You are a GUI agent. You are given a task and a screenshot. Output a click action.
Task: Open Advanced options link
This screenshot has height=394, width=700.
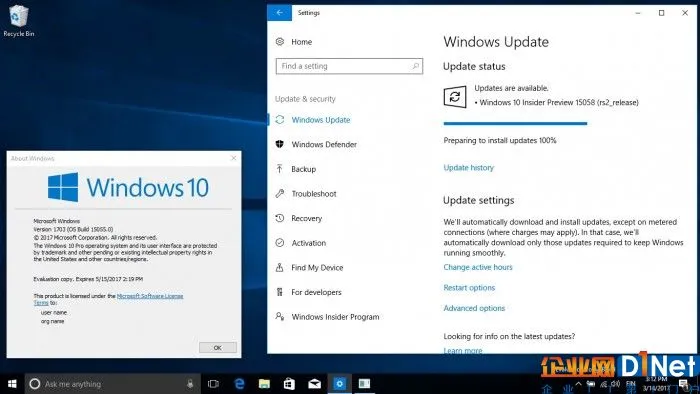[474, 308]
